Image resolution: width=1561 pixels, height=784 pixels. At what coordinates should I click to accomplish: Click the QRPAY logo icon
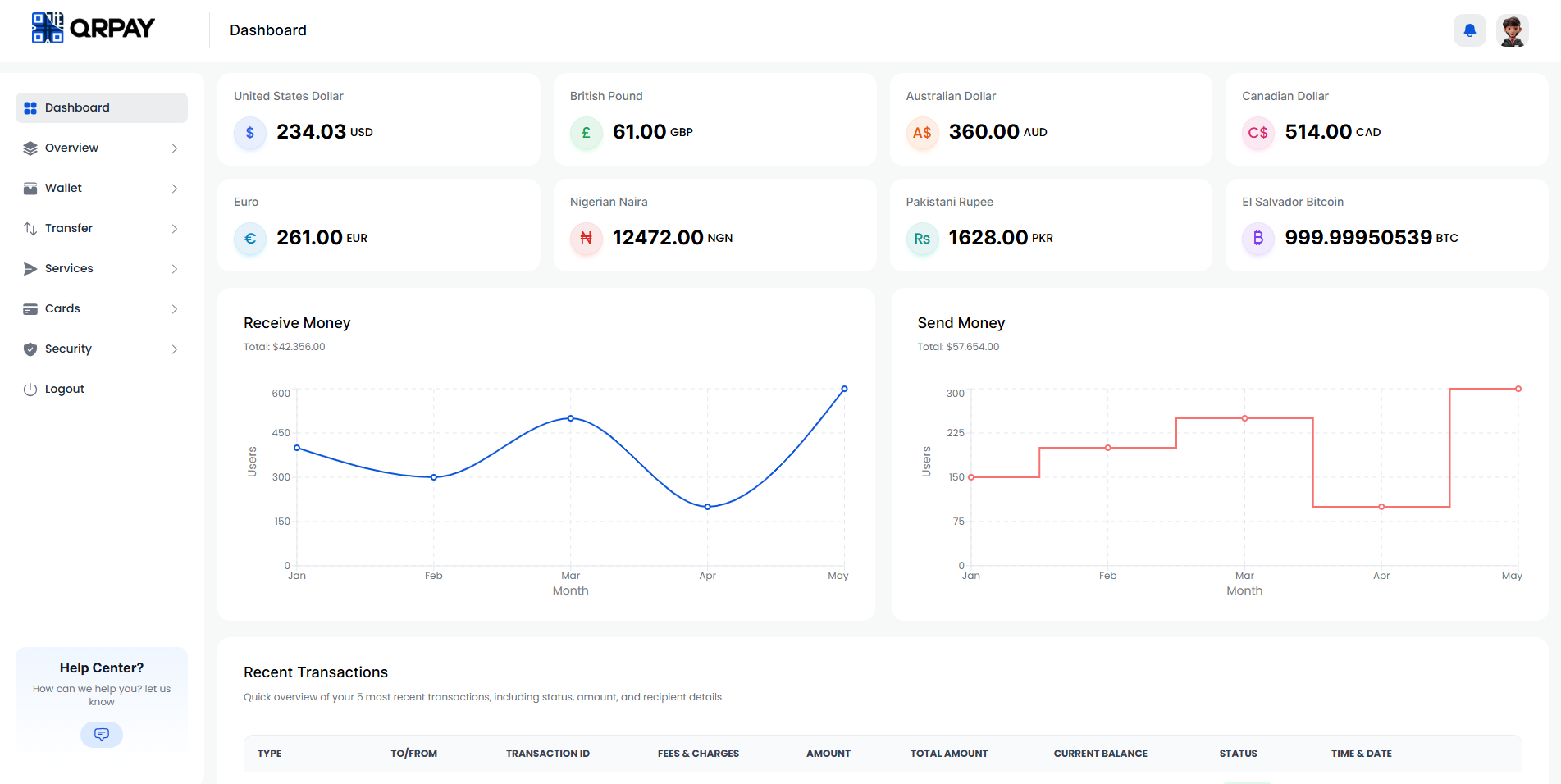click(x=47, y=27)
